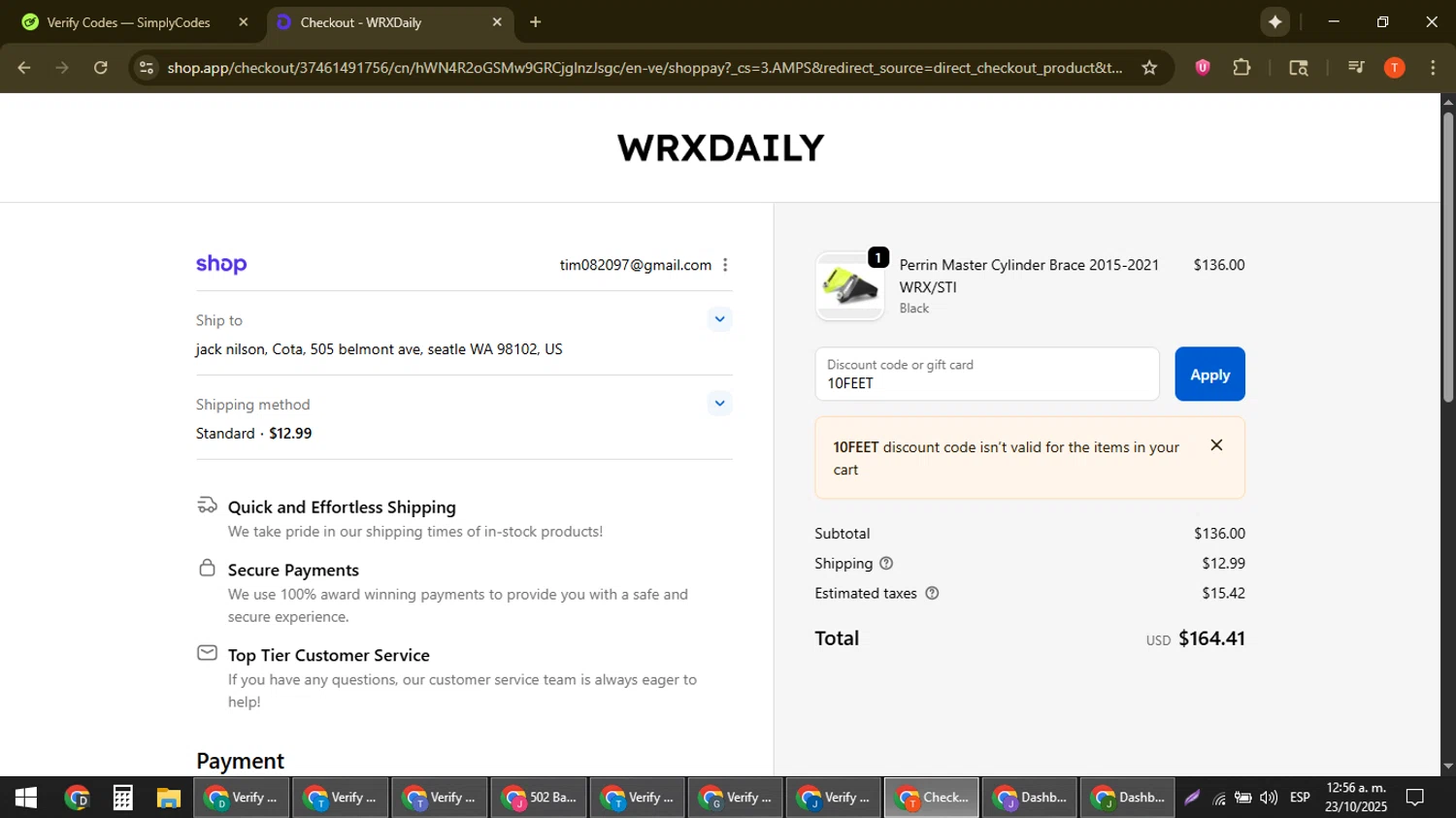
Task: Click the Perrin Master Cylinder Brace thumbnail
Action: pos(849,286)
